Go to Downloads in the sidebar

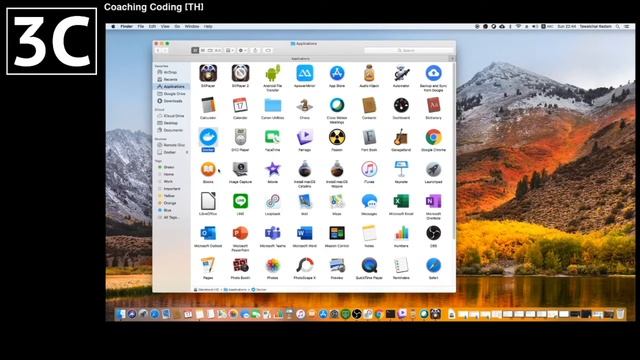tap(171, 101)
